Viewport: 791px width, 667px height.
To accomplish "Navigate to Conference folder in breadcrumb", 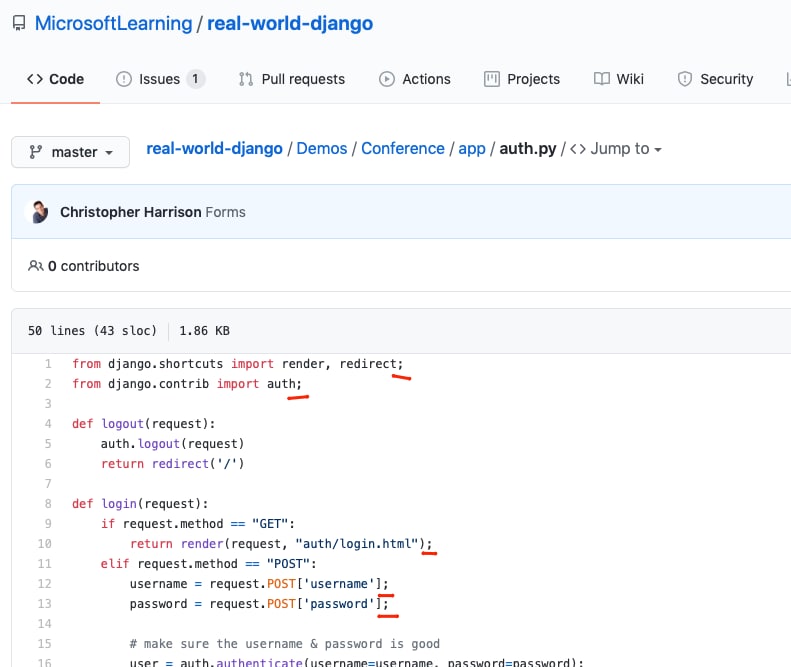I will 403,148.
